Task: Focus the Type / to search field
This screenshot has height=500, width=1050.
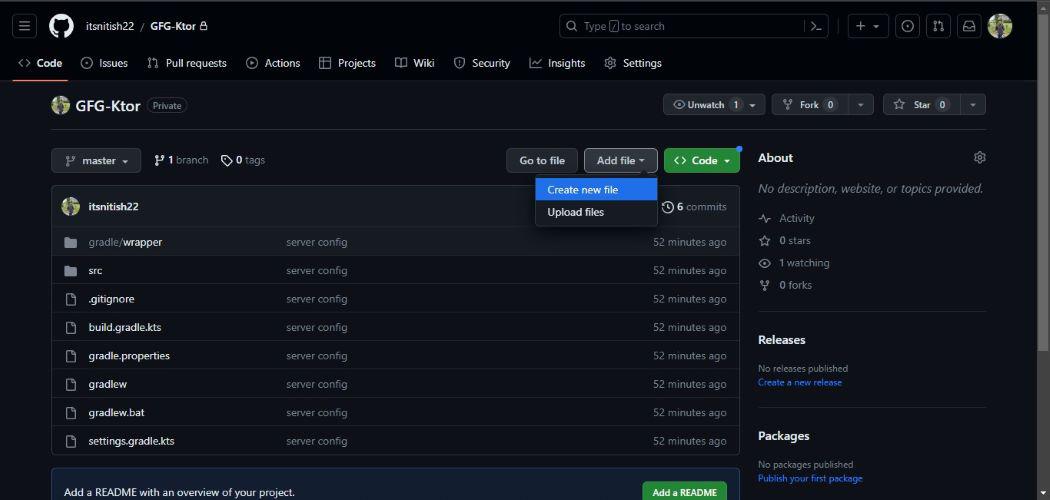Action: pyautogui.click(x=682, y=26)
